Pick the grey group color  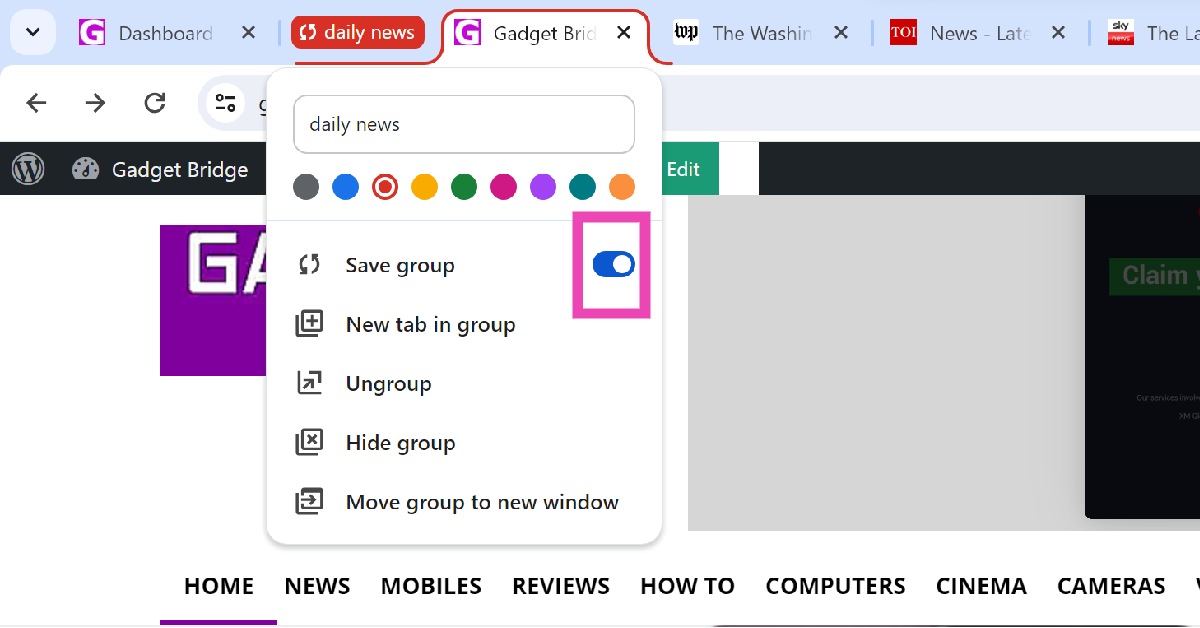pyautogui.click(x=306, y=187)
